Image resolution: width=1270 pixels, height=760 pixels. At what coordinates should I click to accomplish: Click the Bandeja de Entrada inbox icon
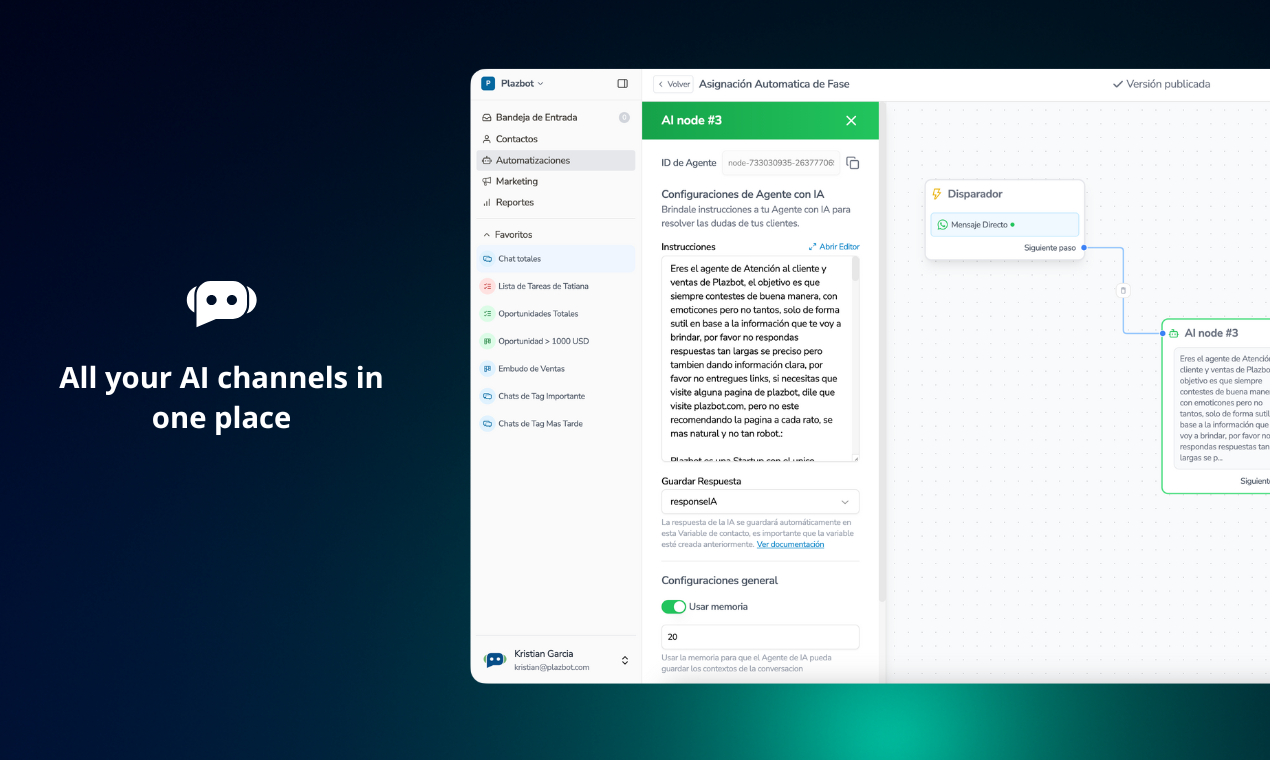click(x=487, y=118)
